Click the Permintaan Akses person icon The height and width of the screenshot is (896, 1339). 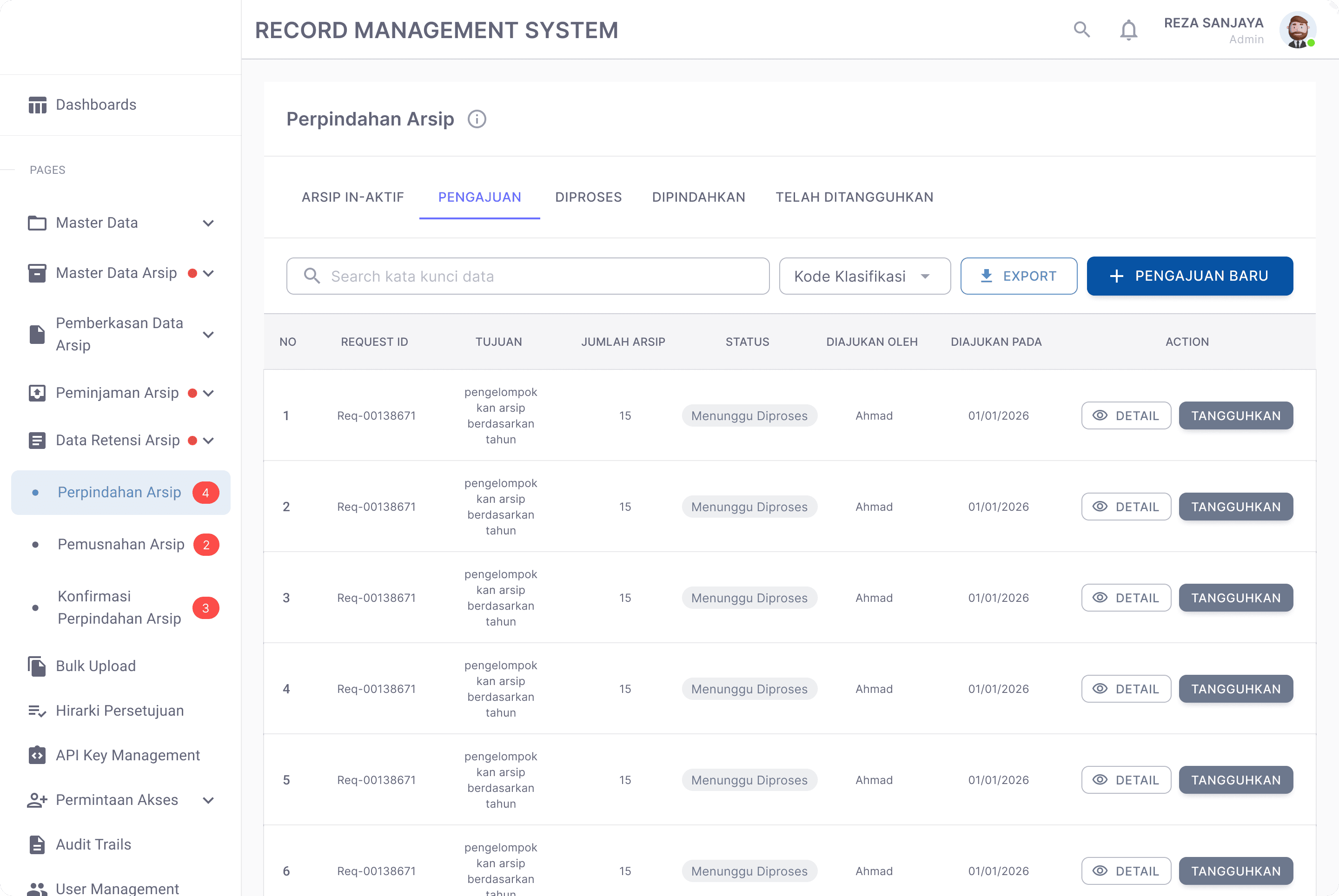37,800
